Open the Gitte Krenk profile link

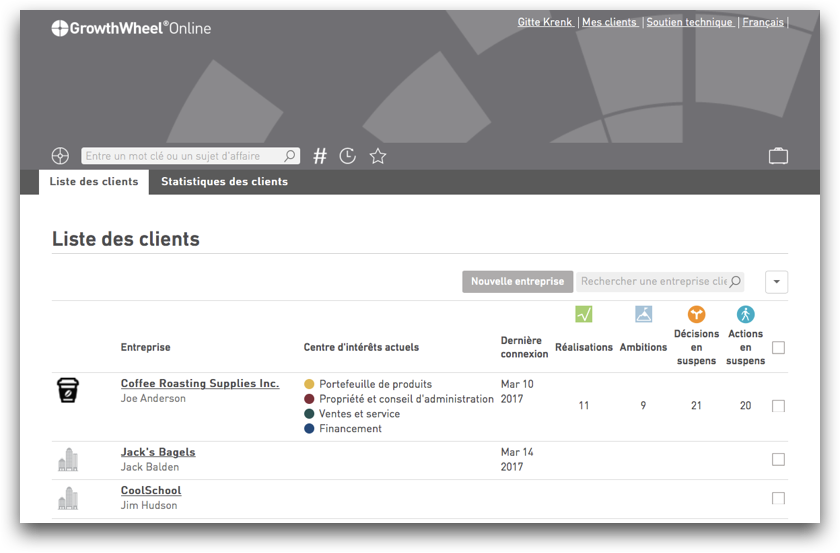pos(545,22)
